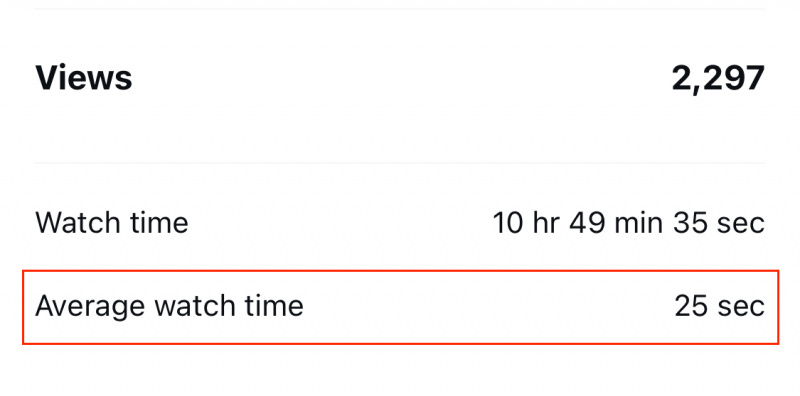Click the 49 min portion of watch time
The height and width of the screenshot is (396, 800).
coord(616,222)
